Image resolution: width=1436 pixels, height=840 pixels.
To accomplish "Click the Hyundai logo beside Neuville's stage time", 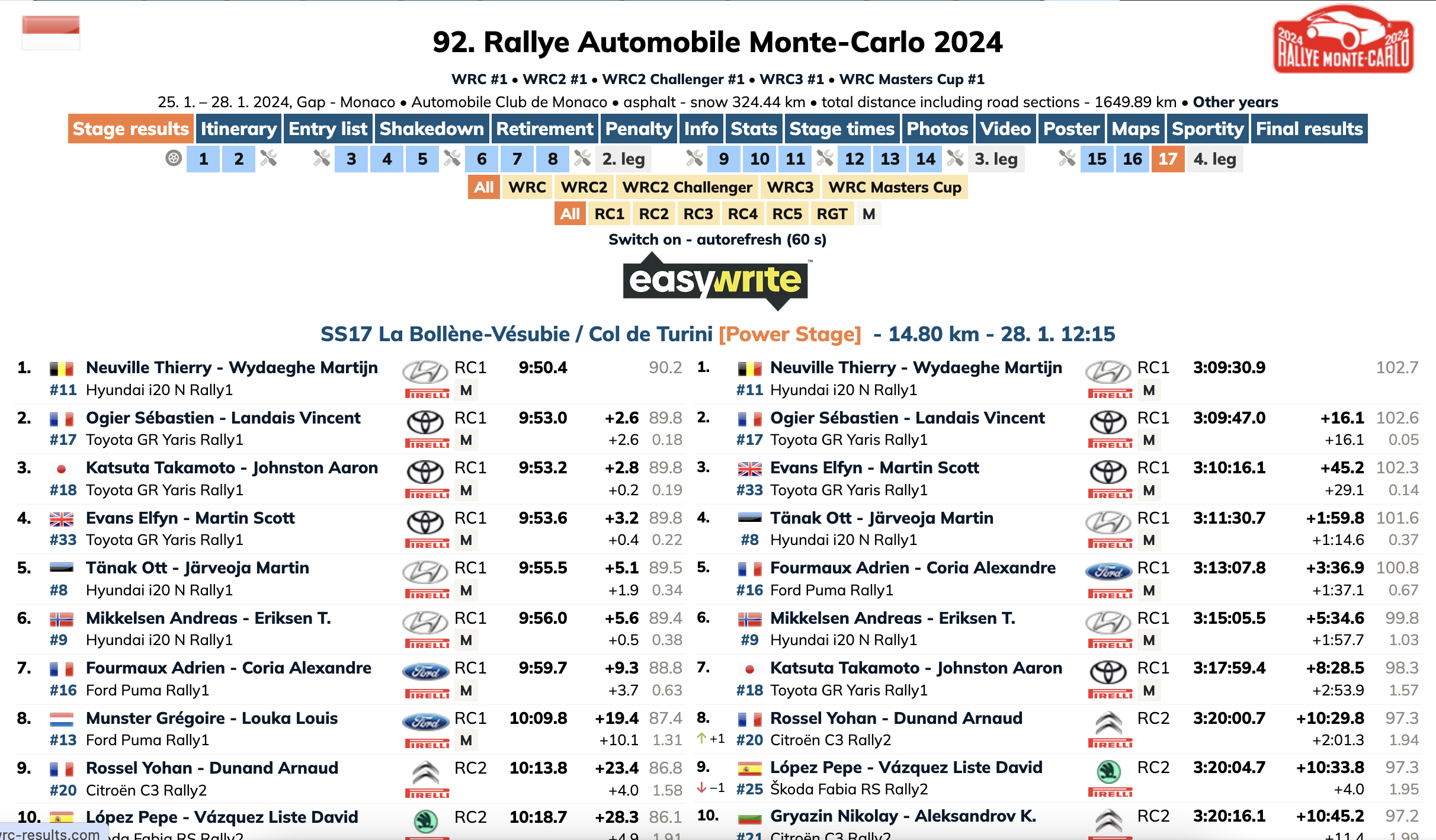I will tap(425, 371).
